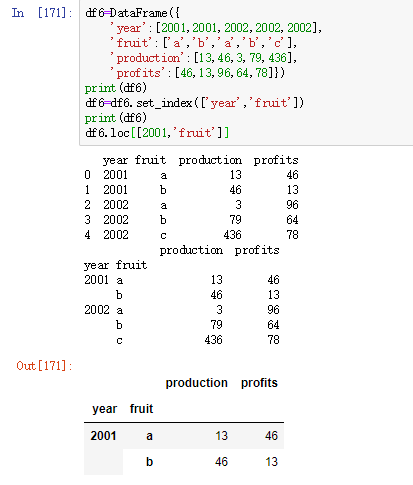The height and width of the screenshot is (485, 413).
Task: Click the 'profits' list line in code
Action: (x=197, y=73)
